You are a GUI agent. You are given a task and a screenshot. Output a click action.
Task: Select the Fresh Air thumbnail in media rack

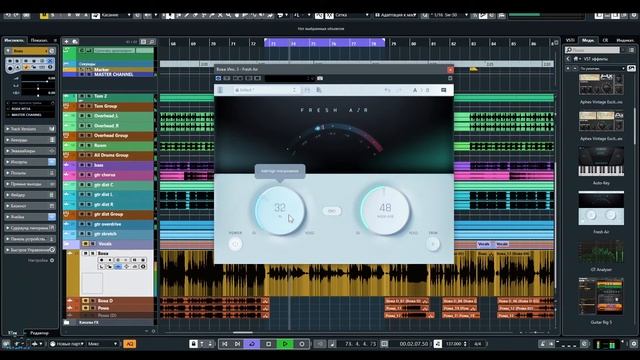click(x=601, y=208)
